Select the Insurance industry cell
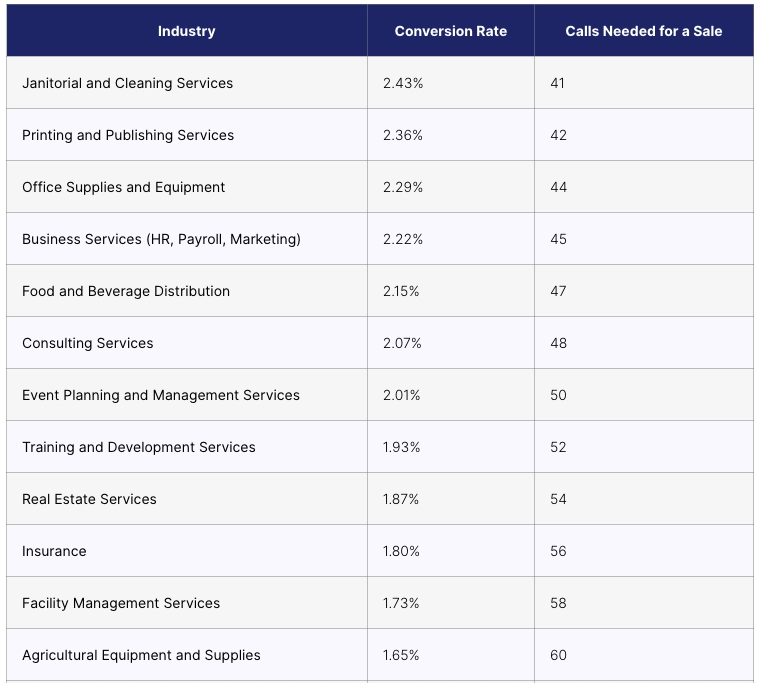 pyautogui.click(x=54, y=551)
